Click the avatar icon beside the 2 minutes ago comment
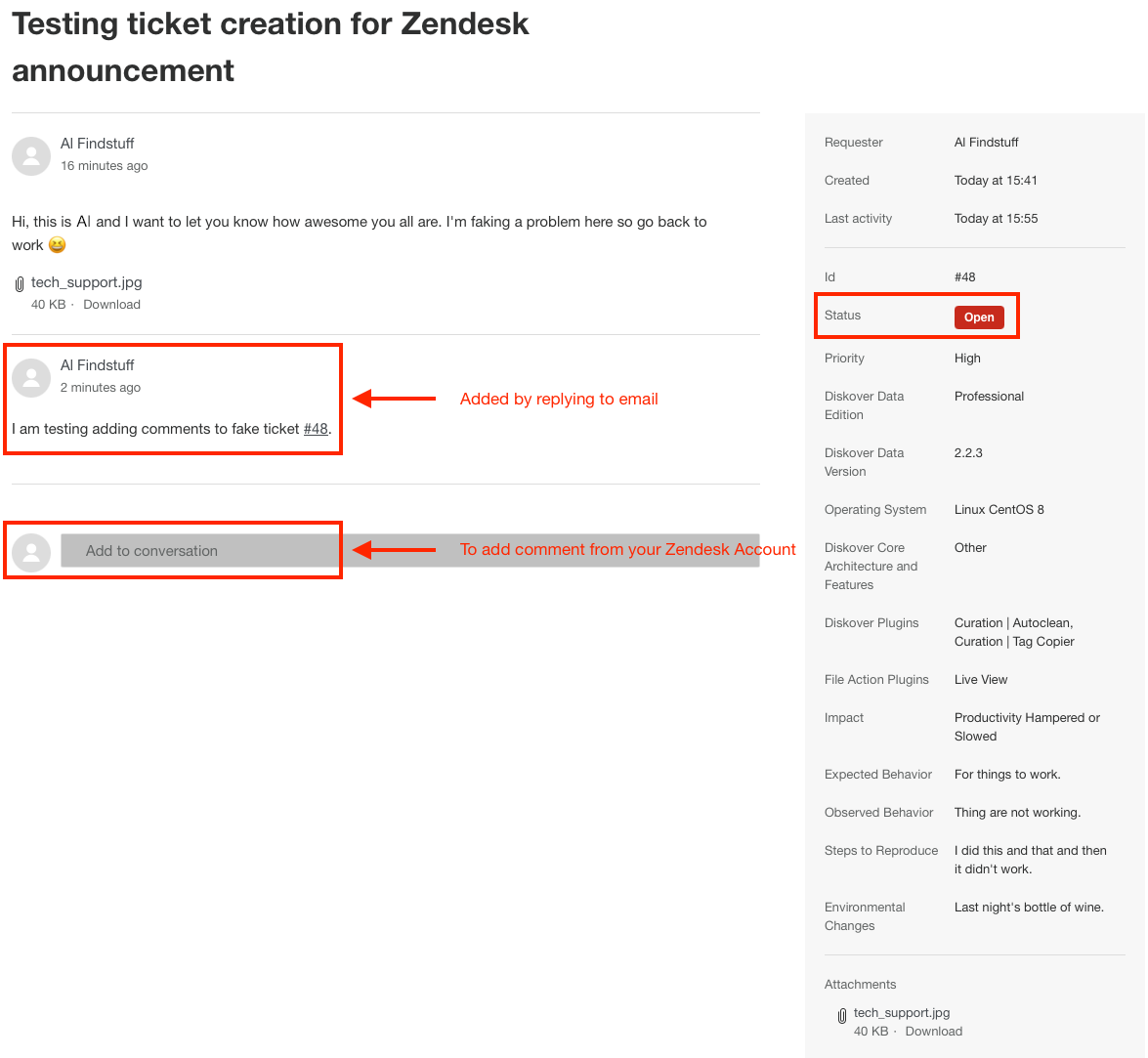This screenshot has width=1148, height=1058. [x=31, y=378]
